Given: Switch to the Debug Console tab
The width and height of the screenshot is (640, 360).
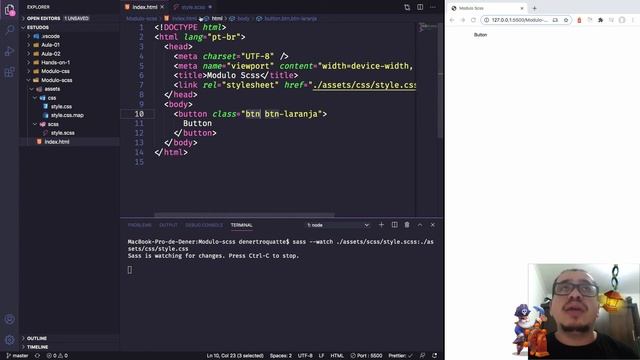Looking at the screenshot, I should (204, 225).
